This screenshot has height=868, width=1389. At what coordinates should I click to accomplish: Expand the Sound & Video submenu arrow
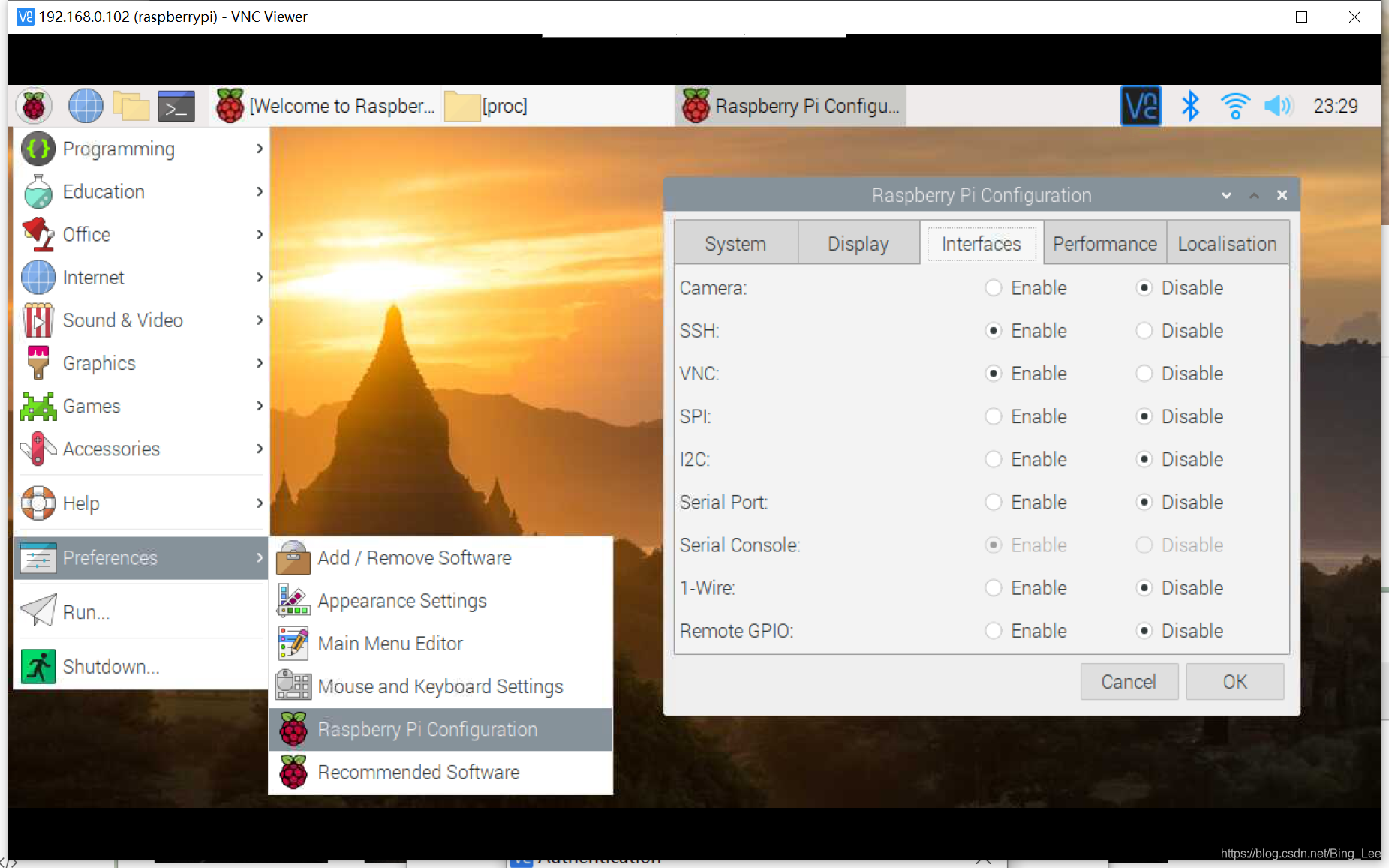(x=260, y=320)
